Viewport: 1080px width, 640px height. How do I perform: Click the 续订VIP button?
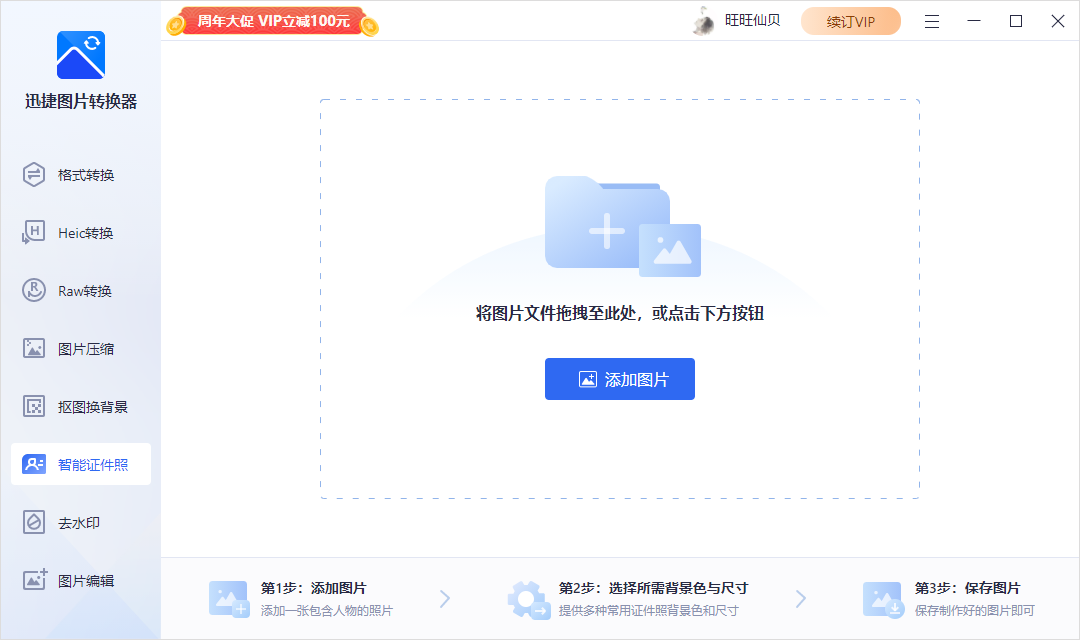click(850, 21)
